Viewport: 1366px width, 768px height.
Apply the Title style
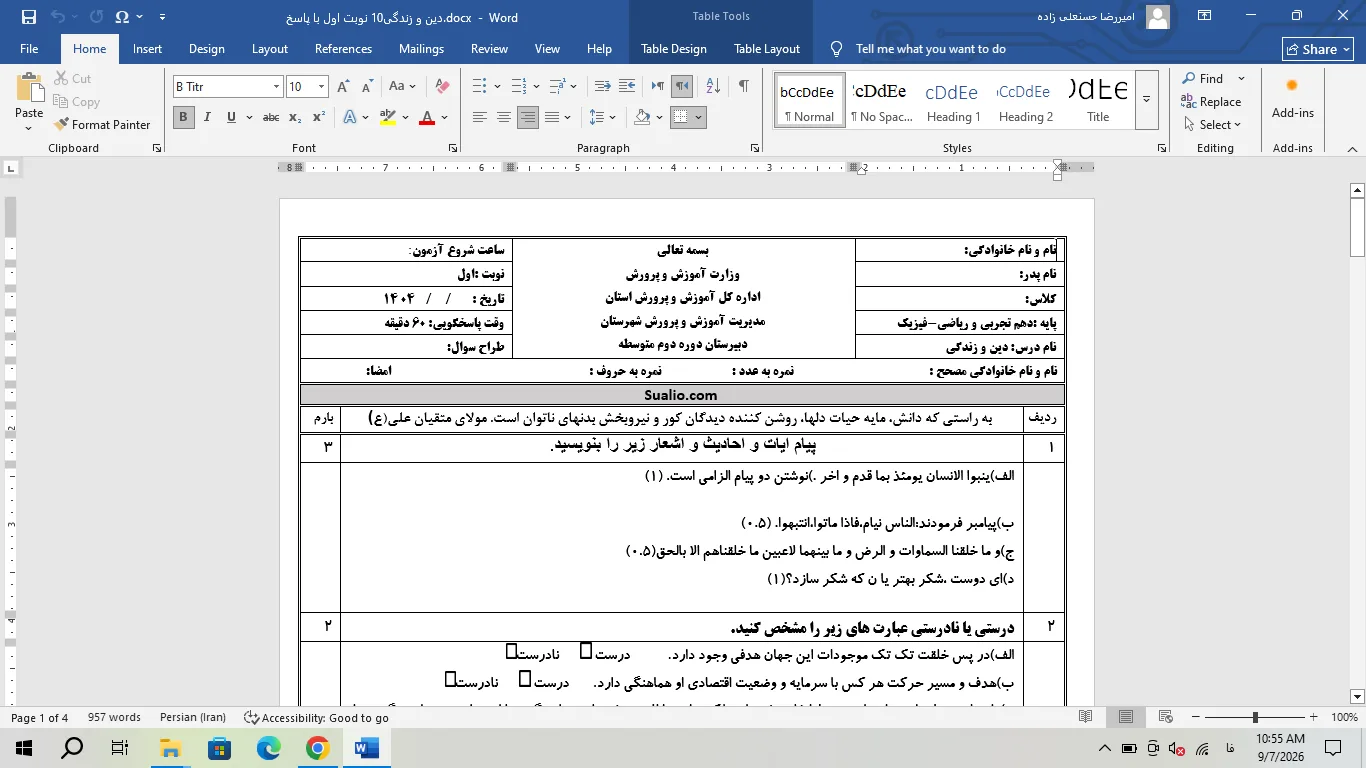pyautogui.click(x=1098, y=99)
